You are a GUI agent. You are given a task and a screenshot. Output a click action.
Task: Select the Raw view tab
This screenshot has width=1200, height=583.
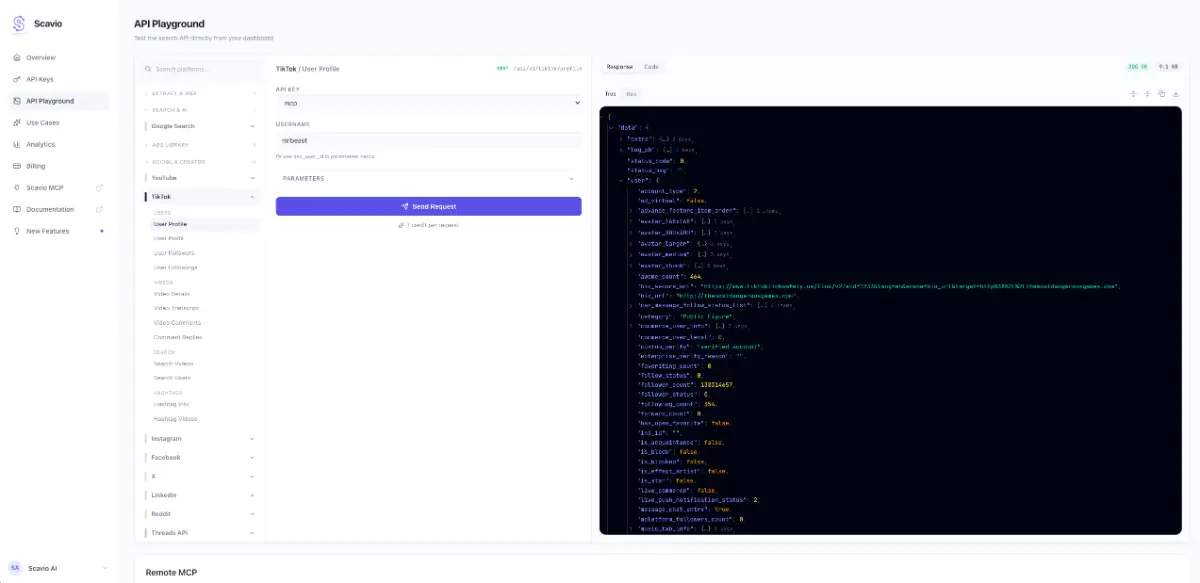point(631,94)
